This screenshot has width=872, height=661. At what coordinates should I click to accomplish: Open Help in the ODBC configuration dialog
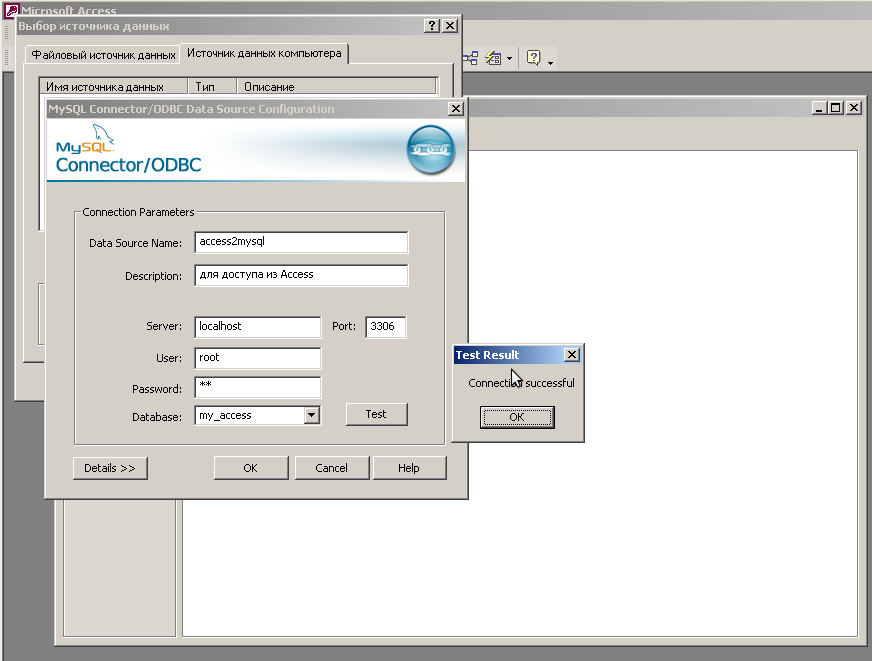coord(409,468)
